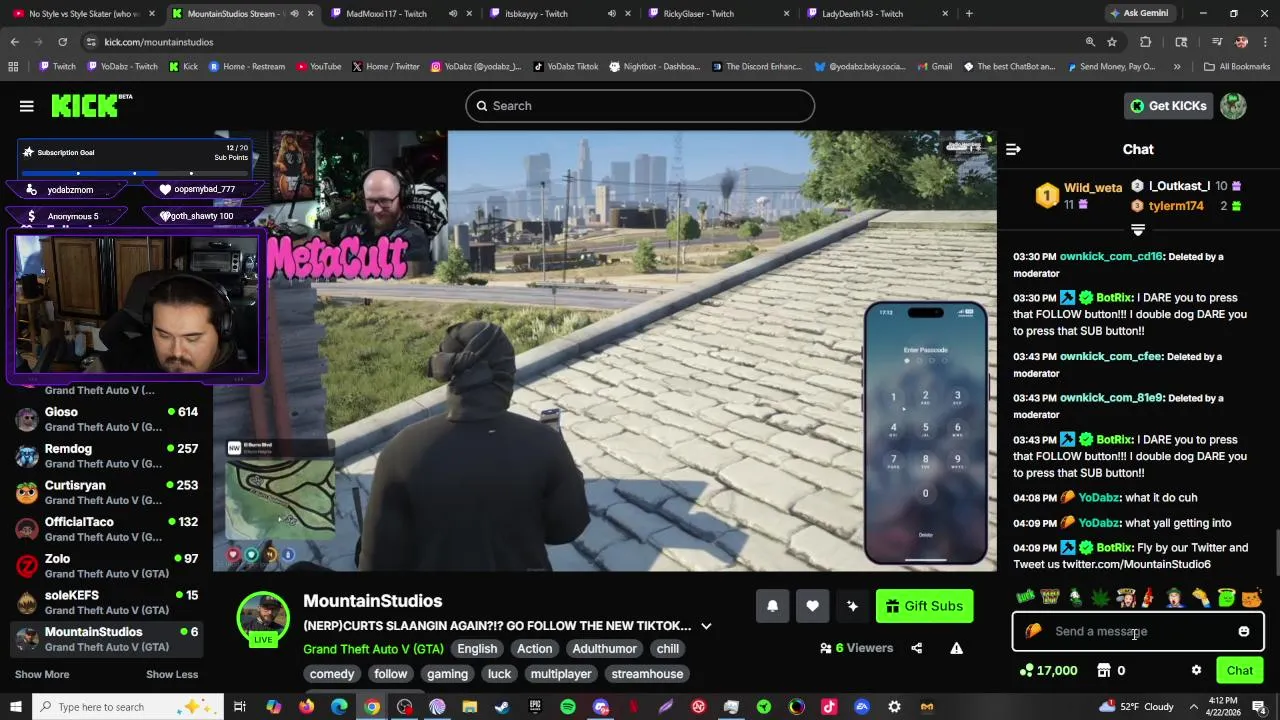
Task: Open the All Bookmarks folder
Action: (x=1237, y=67)
